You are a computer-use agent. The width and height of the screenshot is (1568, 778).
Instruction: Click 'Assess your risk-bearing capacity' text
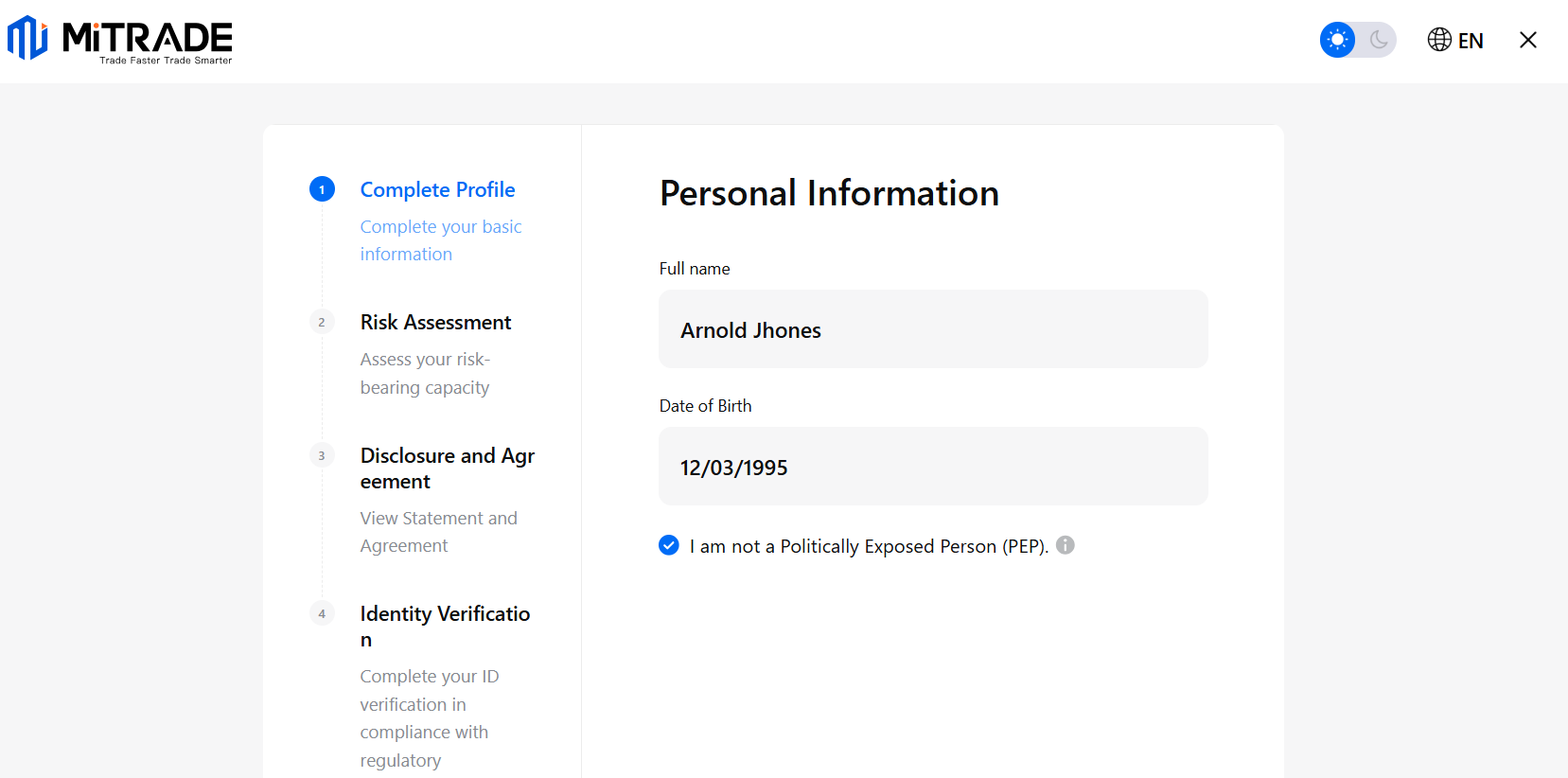coord(425,373)
